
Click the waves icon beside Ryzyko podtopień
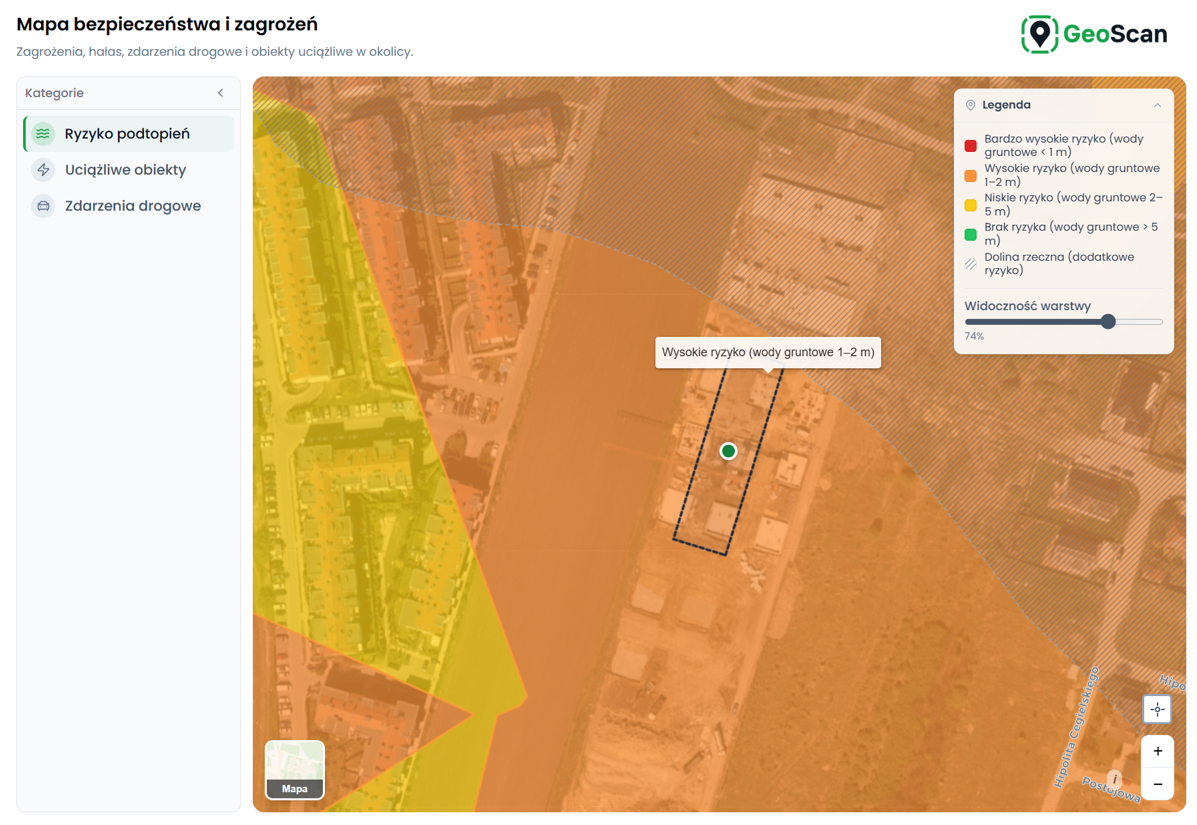(x=44, y=134)
